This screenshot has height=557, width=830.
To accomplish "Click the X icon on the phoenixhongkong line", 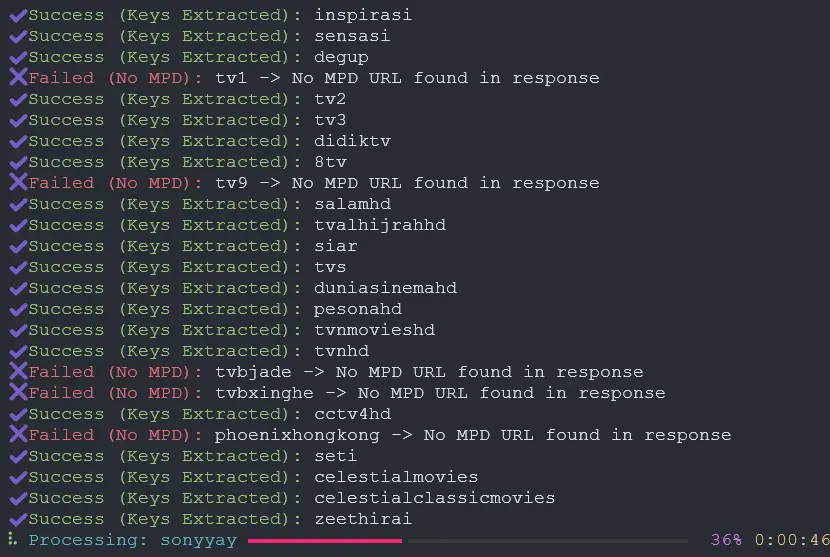I will tap(18, 434).
